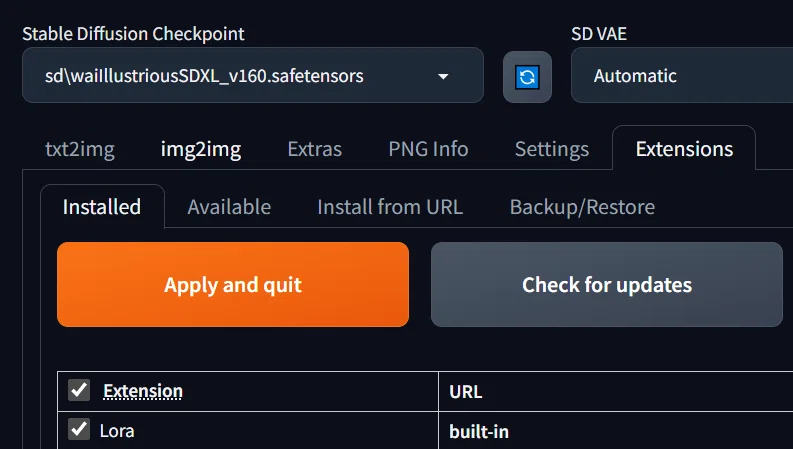Open the SD VAE Automatic dropdown
793x449 pixels.
(682, 75)
